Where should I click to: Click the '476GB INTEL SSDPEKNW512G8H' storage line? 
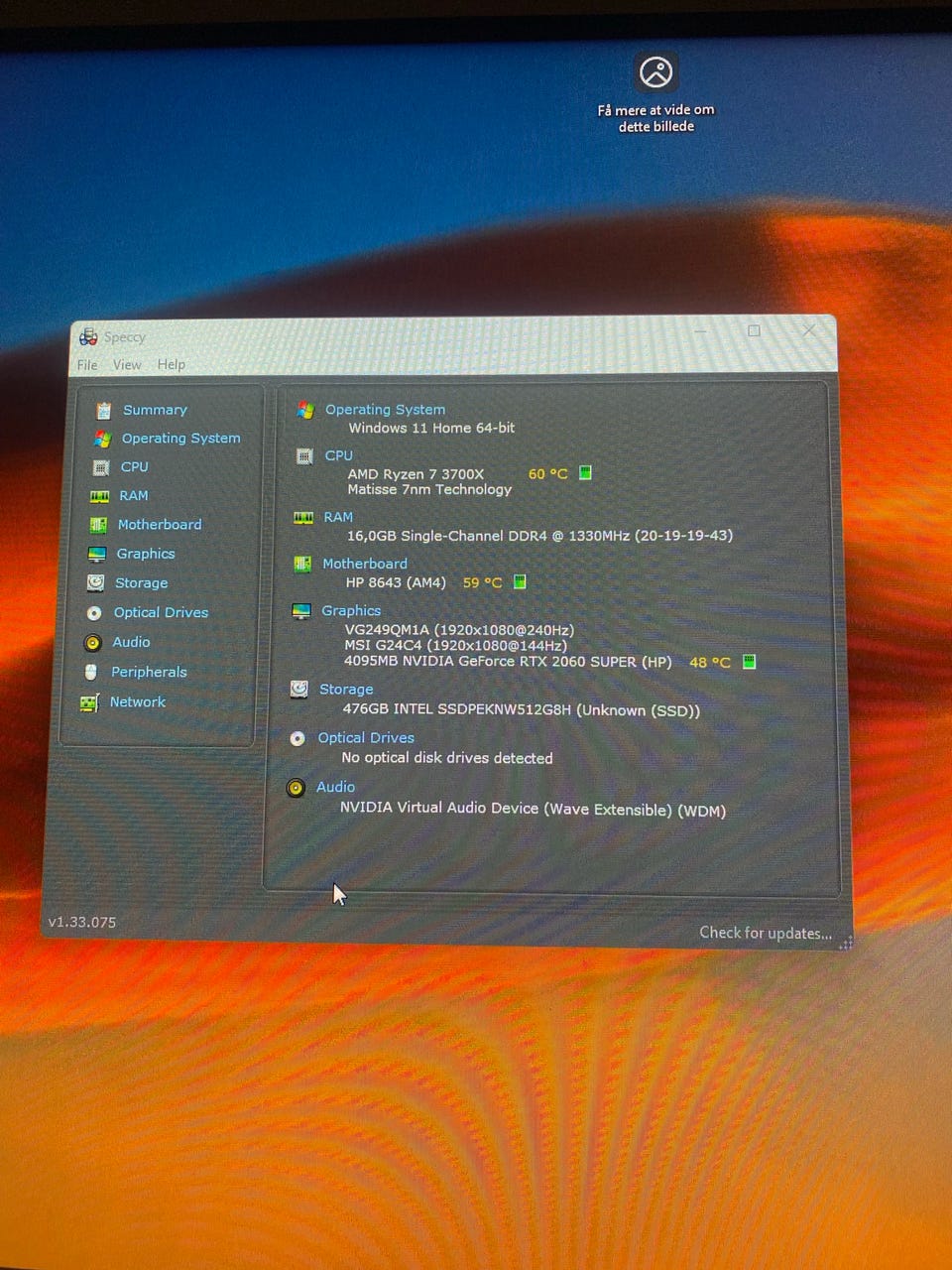click(x=522, y=710)
